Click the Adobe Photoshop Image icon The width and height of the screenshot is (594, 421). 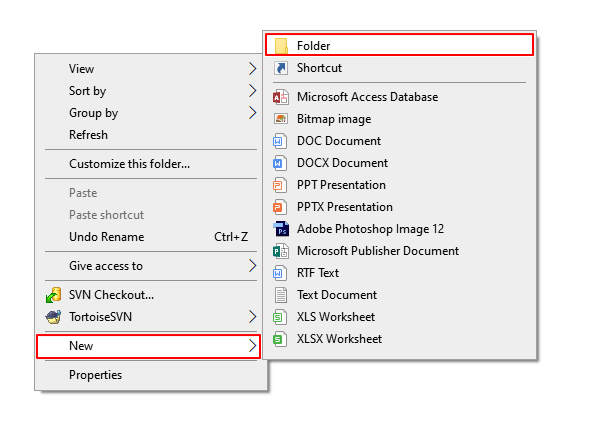point(281,229)
